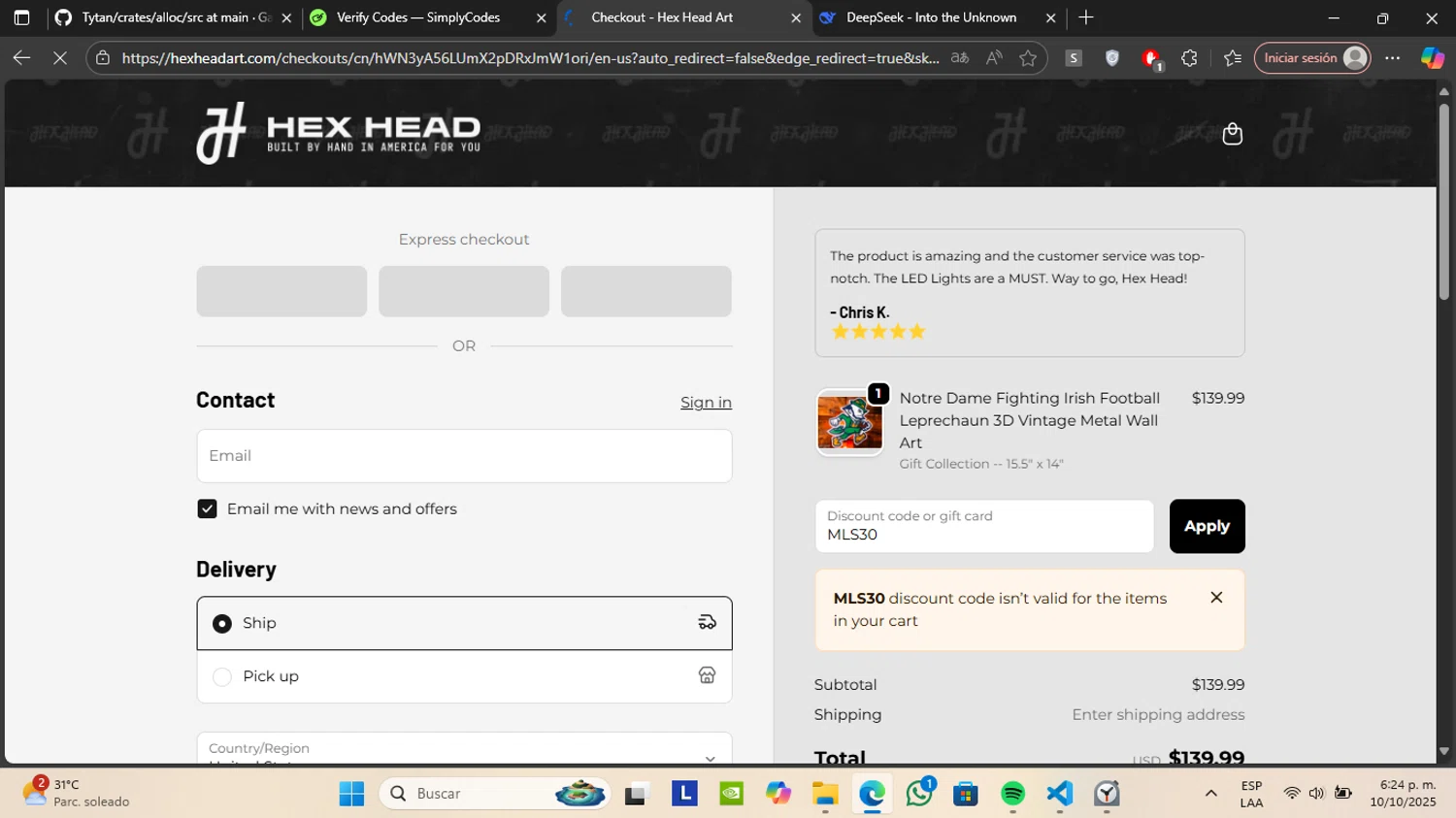Click the Ship delivery truck icon
This screenshot has width=1456, height=818.
pos(707,623)
